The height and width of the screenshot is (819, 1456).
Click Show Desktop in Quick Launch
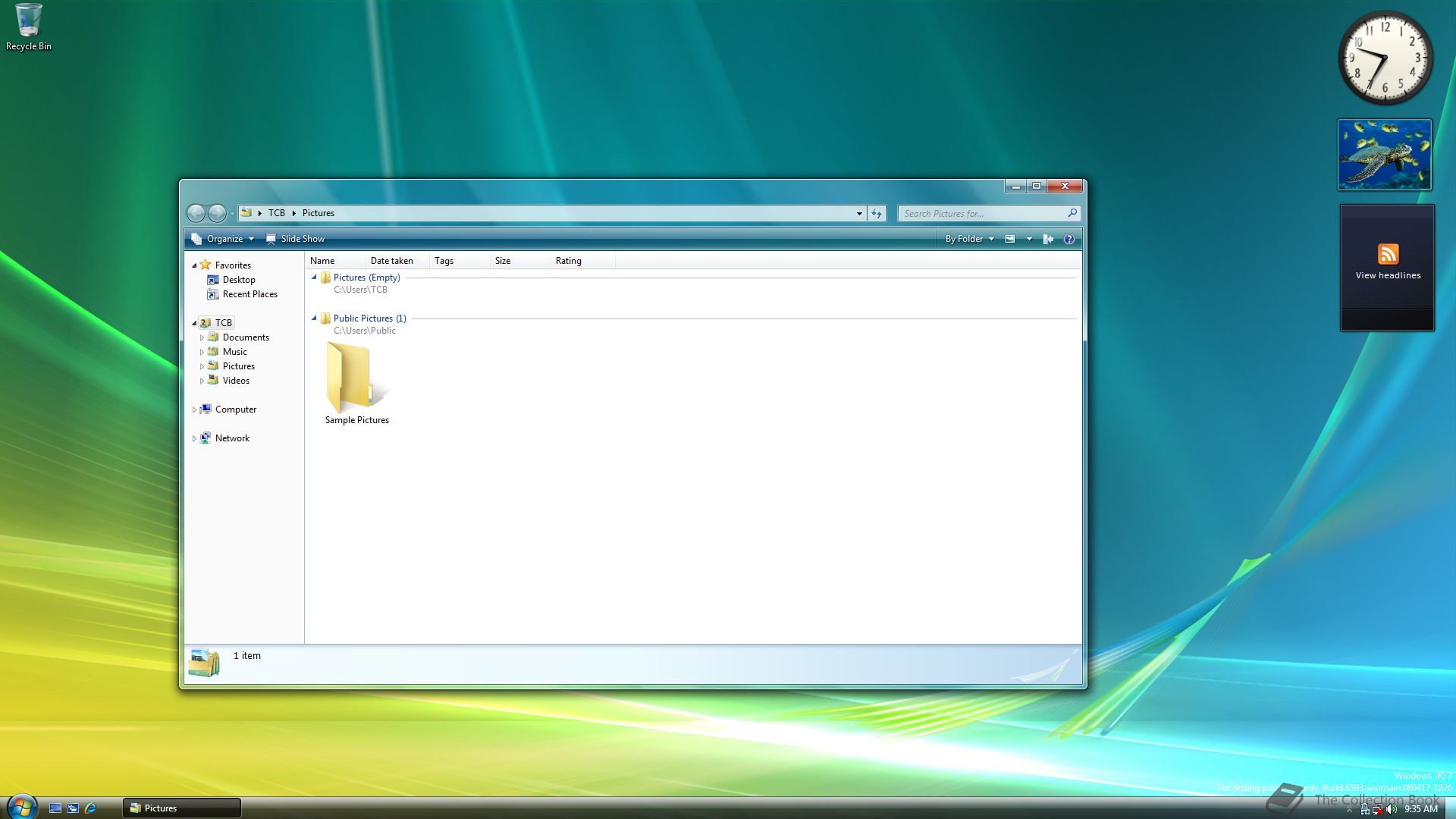coord(55,808)
